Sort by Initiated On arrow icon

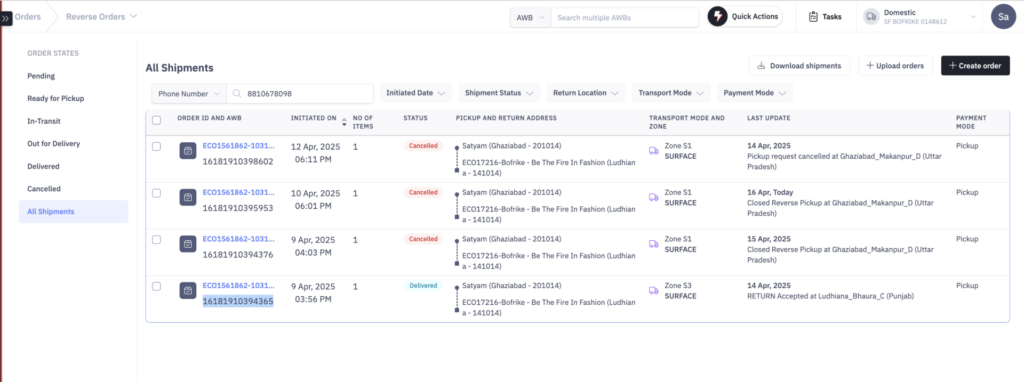[344, 121]
